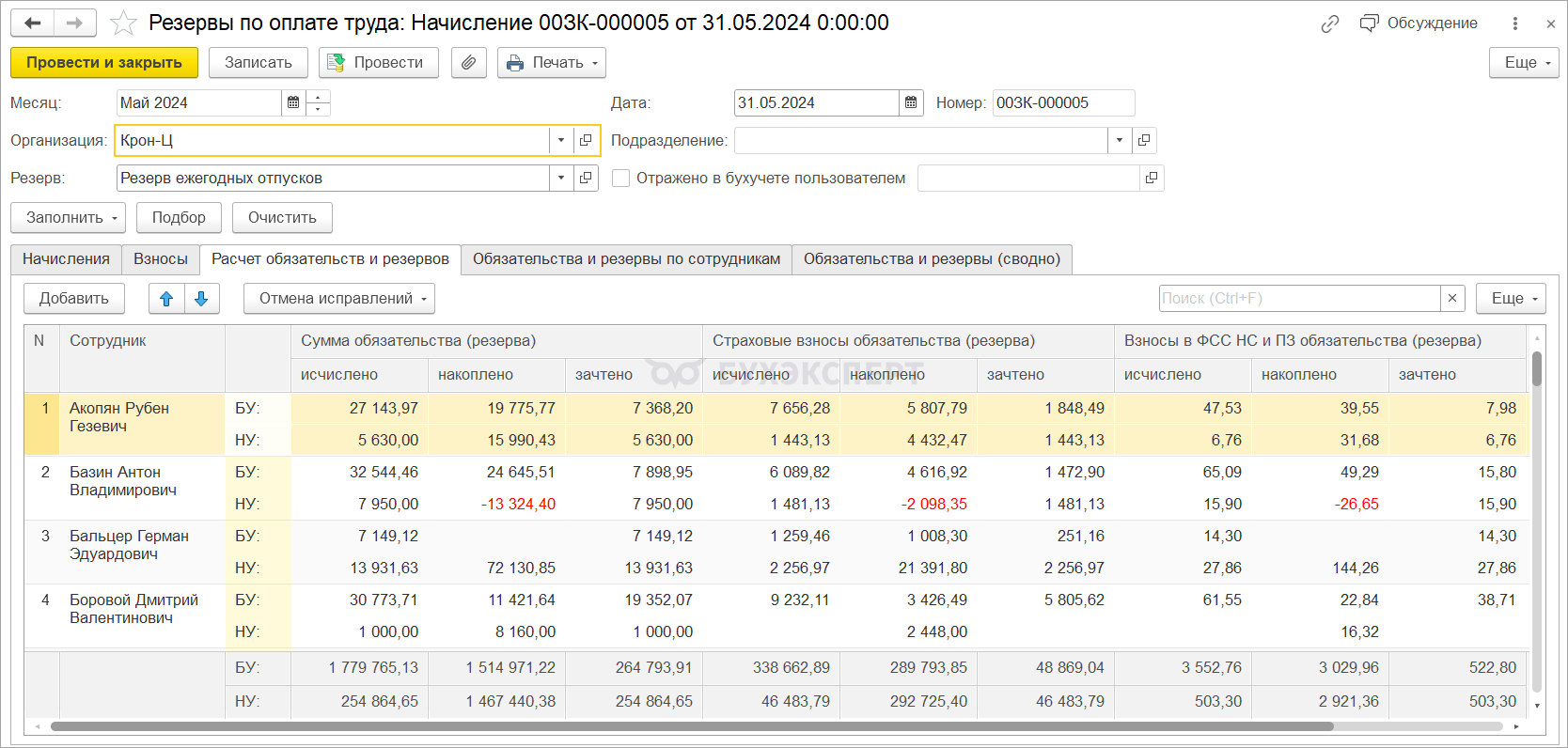Click the Добавить button above the table

(73, 299)
